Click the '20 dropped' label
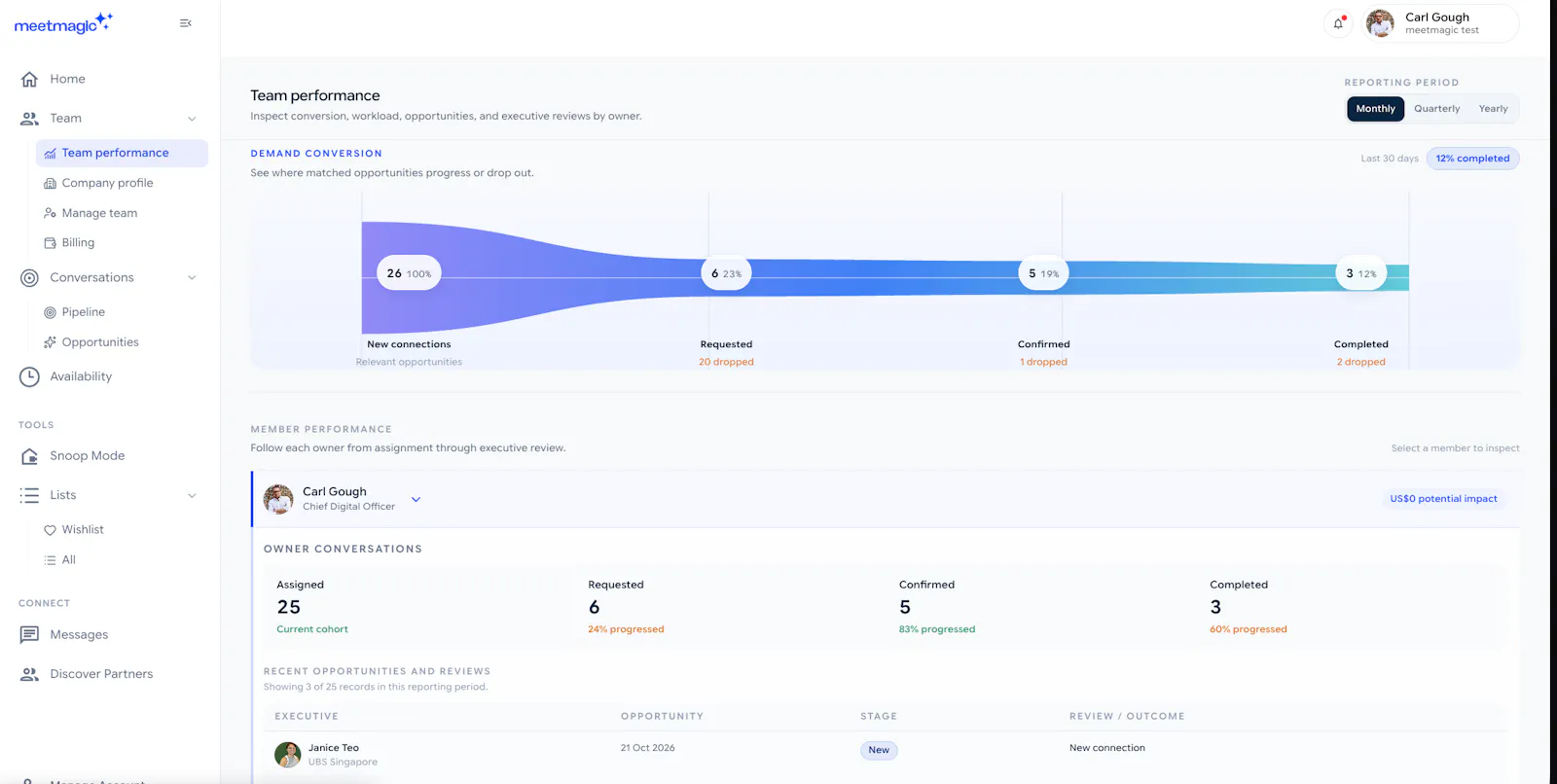 pos(726,362)
